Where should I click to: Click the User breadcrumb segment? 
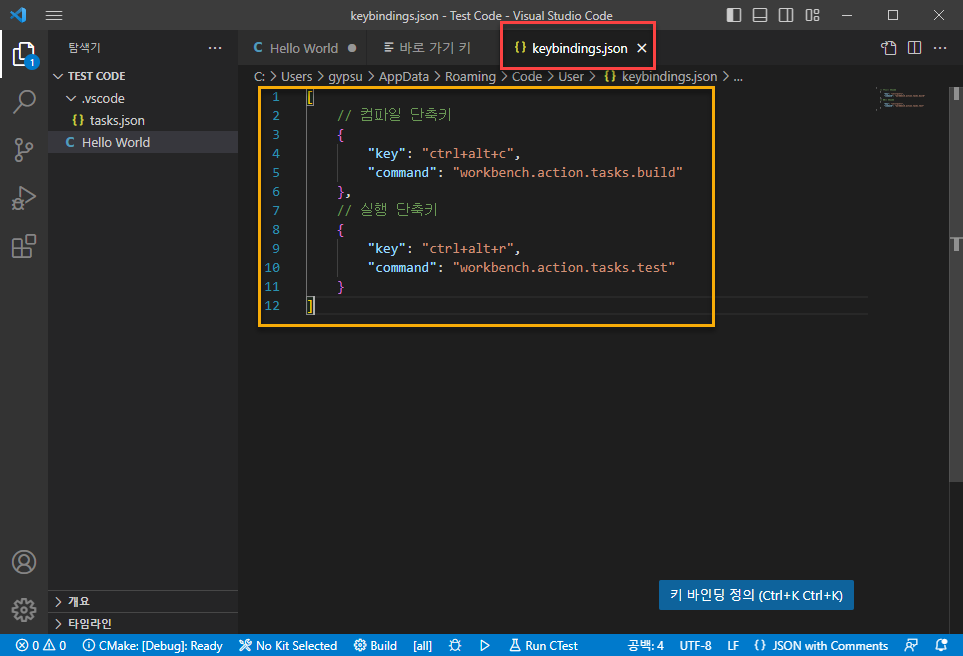coord(571,77)
